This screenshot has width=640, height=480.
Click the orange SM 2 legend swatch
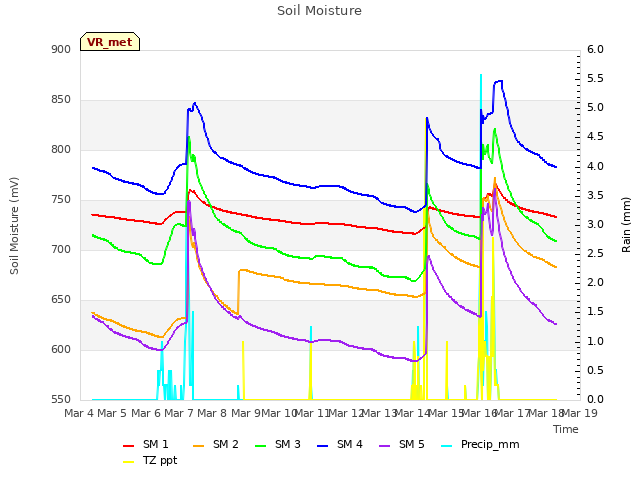click(x=198, y=446)
